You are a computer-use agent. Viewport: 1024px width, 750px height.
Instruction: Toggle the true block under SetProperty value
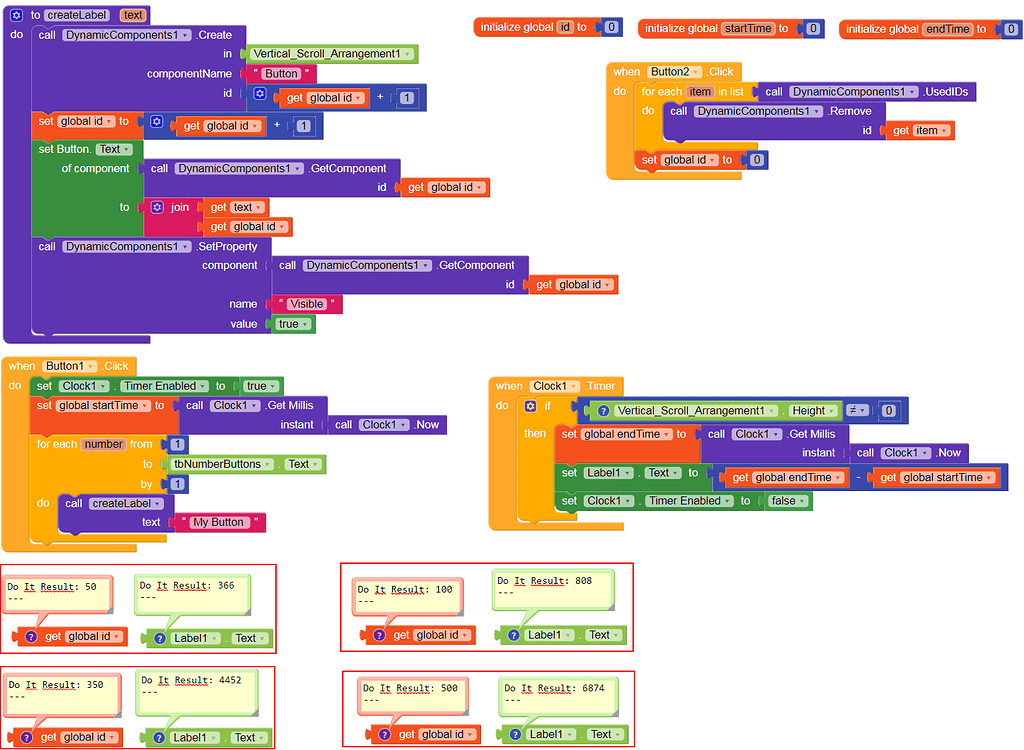[291, 323]
